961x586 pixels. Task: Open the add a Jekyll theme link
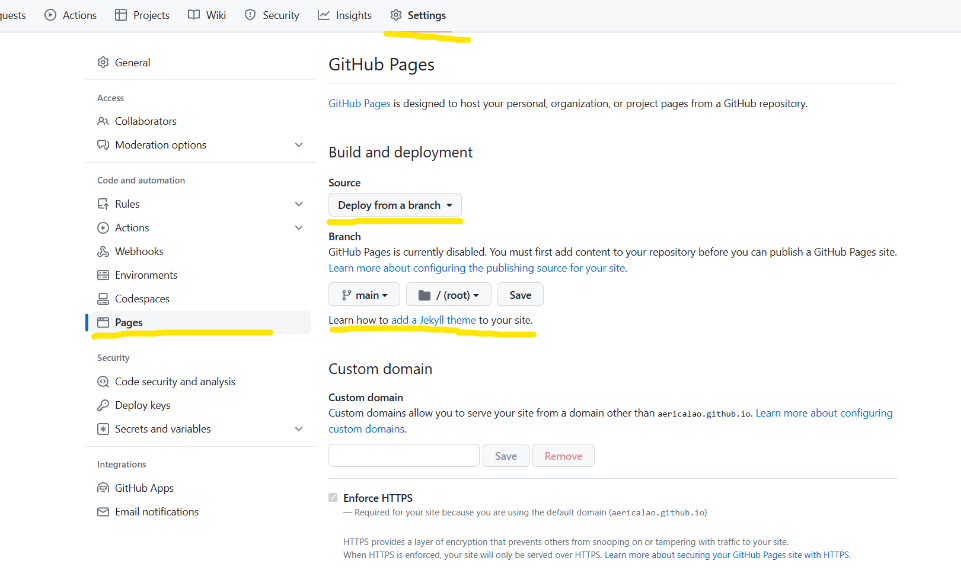tap(433, 320)
